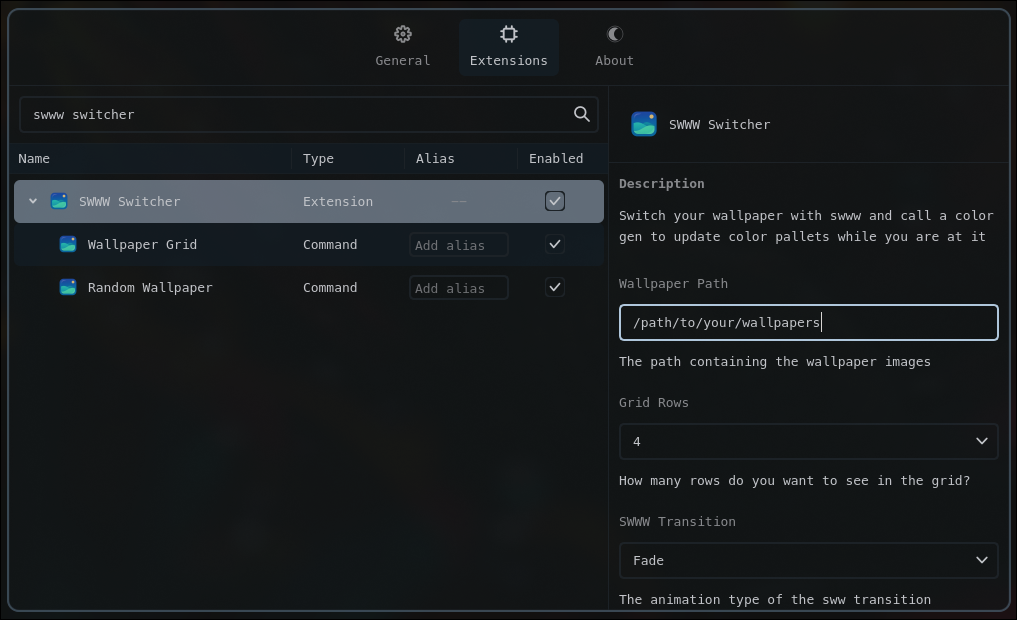Click the SWWW Transition label
Screen dimensions: 1017x620
(677, 521)
